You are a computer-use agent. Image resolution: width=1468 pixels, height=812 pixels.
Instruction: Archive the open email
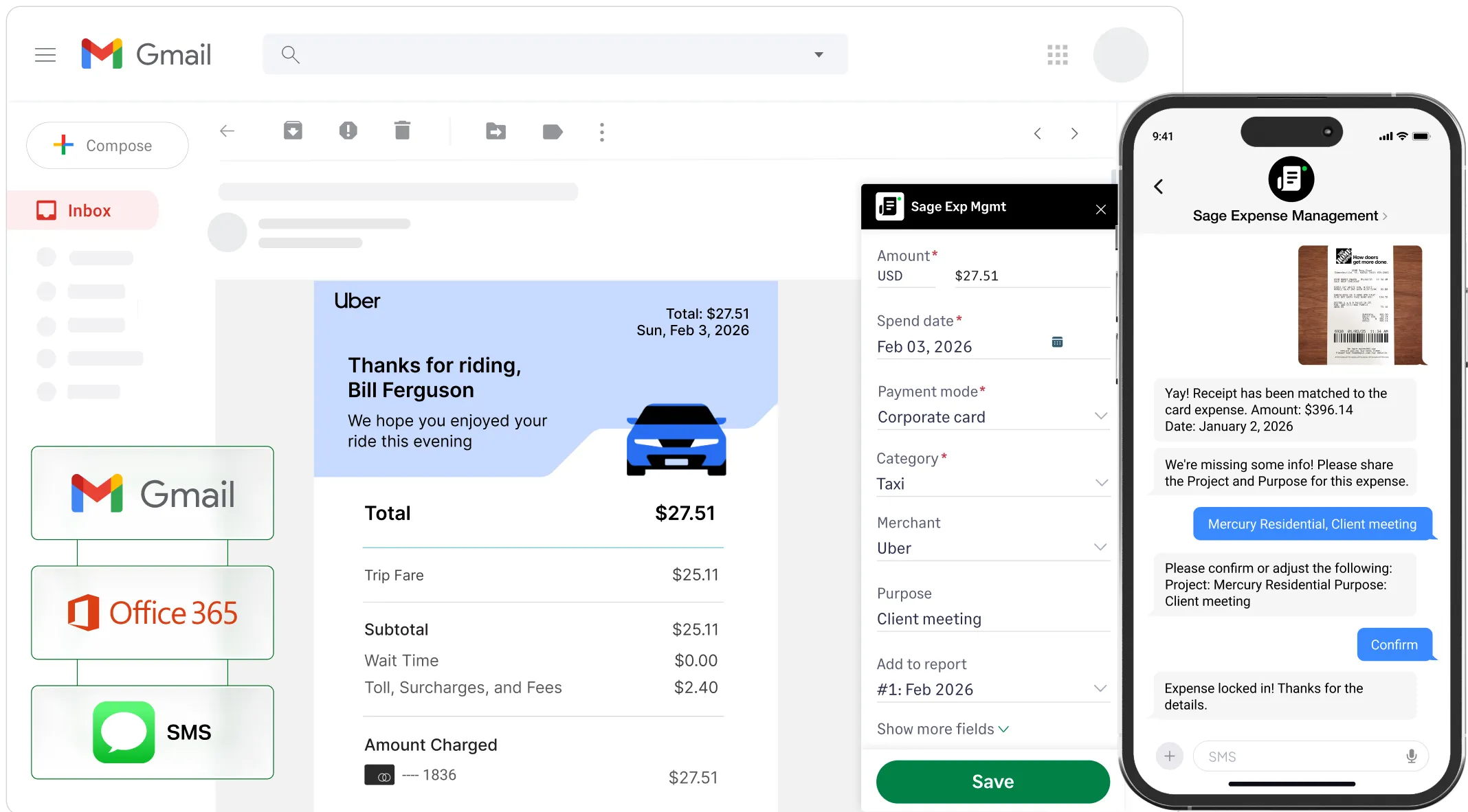pyautogui.click(x=293, y=131)
